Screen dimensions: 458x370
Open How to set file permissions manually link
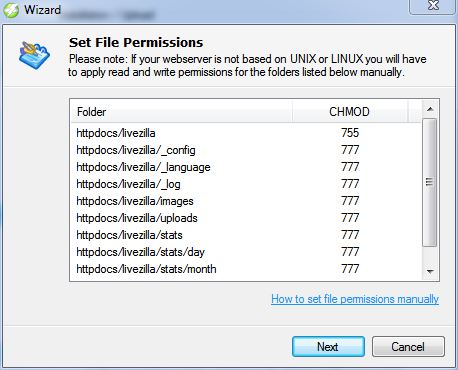pyautogui.click(x=355, y=299)
